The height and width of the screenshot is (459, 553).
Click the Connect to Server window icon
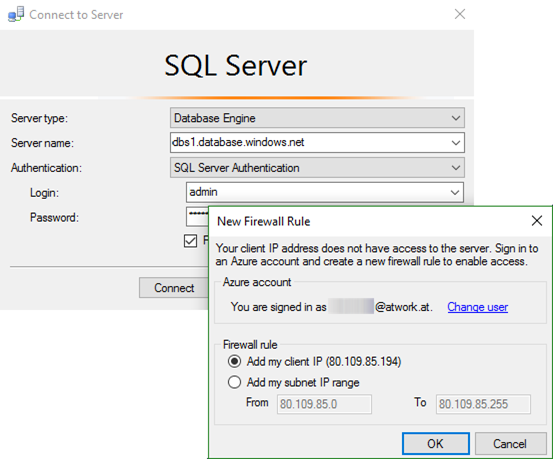pos(16,14)
